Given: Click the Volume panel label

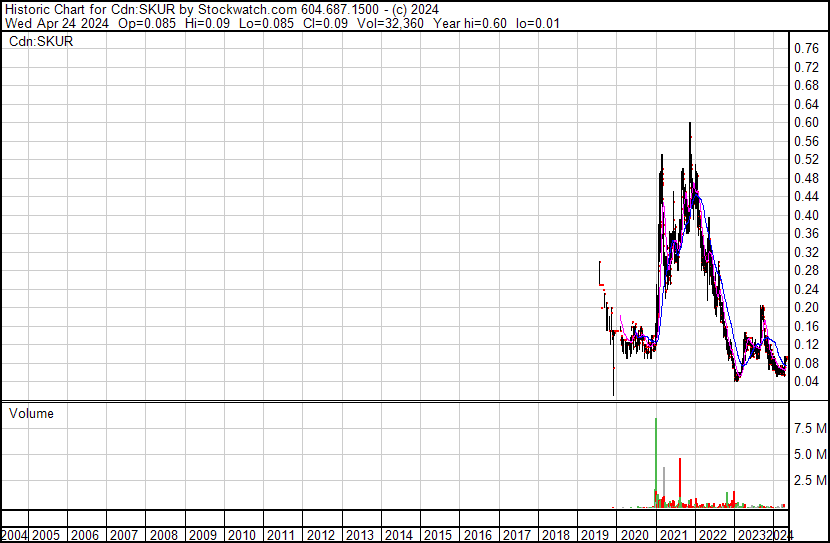Looking at the screenshot, I should [31, 413].
